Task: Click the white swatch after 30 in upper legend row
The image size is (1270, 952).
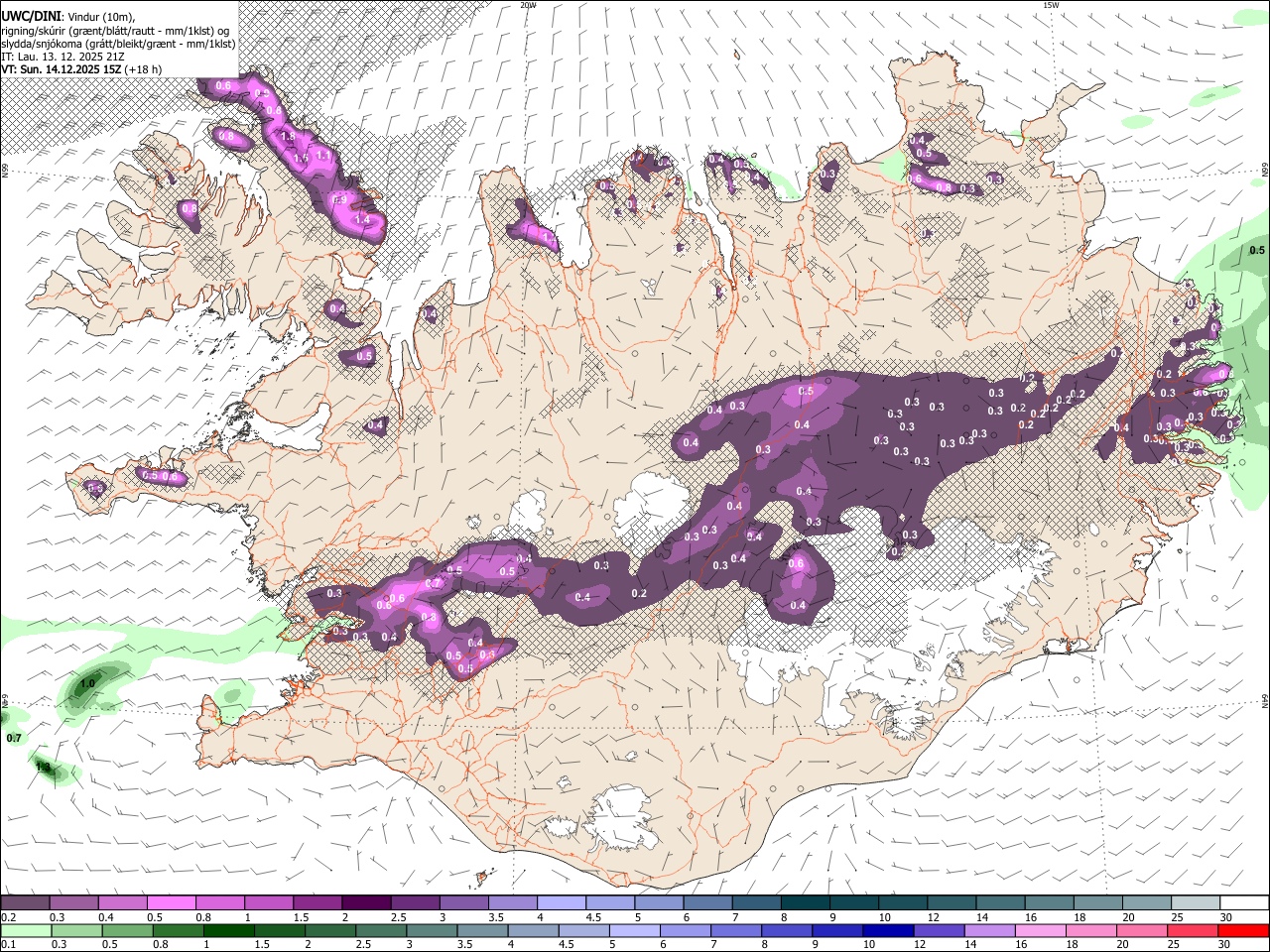Action: coord(1245,902)
